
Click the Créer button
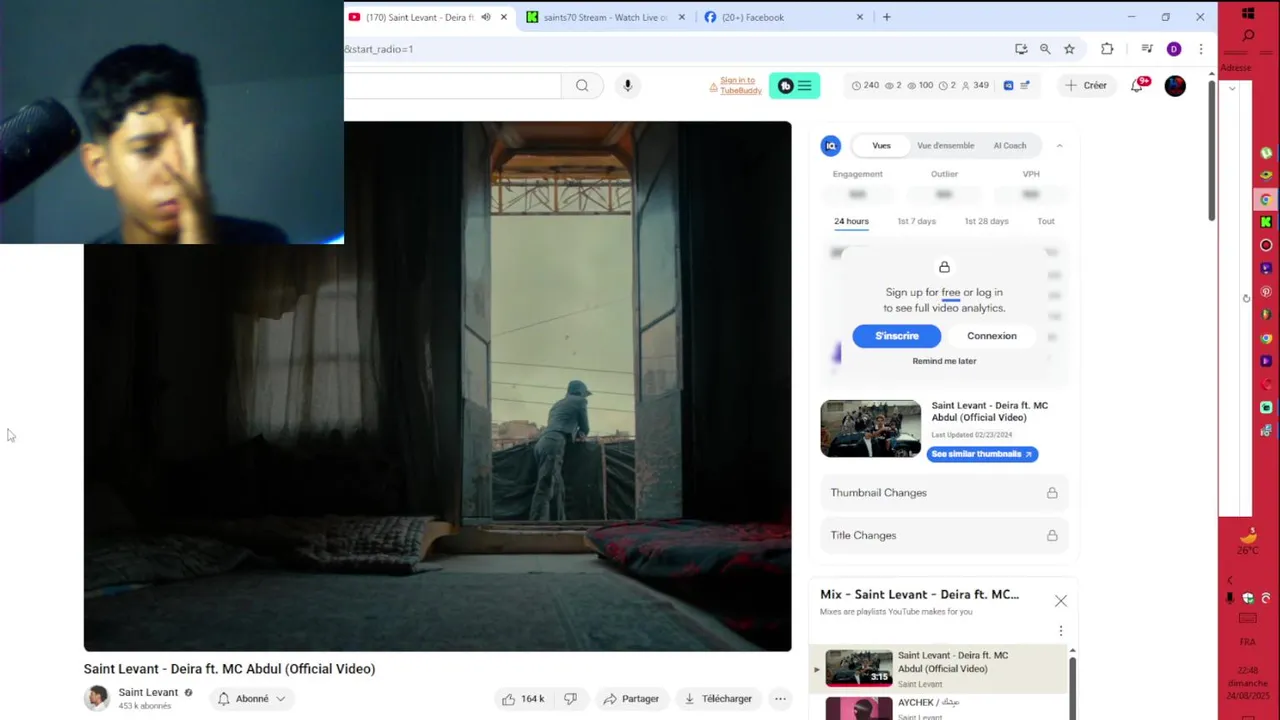click(x=1086, y=86)
